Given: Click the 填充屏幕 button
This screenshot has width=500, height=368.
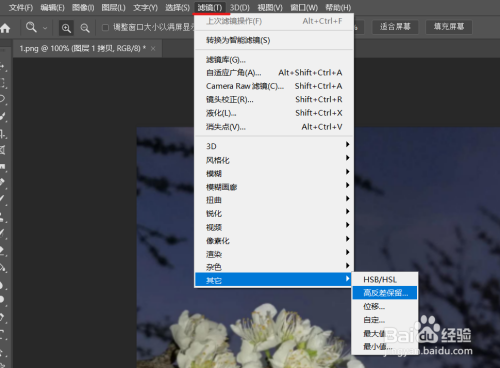Looking at the screenshot, I should click(x=449, y=27).
